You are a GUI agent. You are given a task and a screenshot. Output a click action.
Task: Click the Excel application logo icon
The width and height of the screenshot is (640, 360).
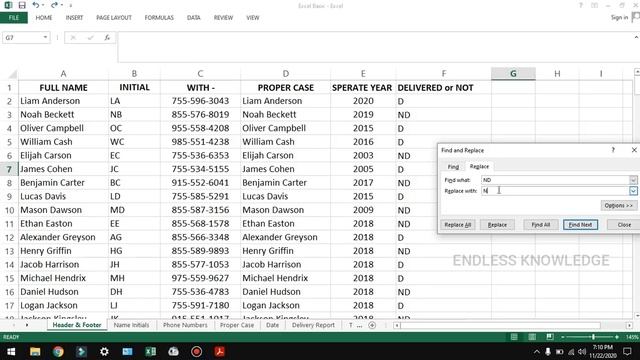(8, 5)
